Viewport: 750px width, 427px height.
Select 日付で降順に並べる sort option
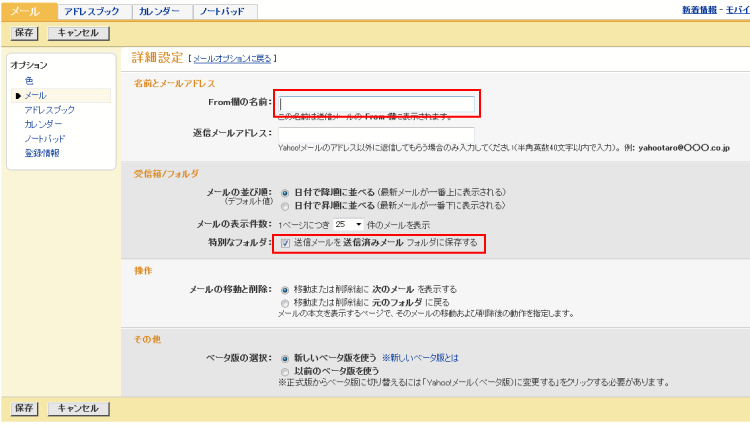tap(286, 191)
